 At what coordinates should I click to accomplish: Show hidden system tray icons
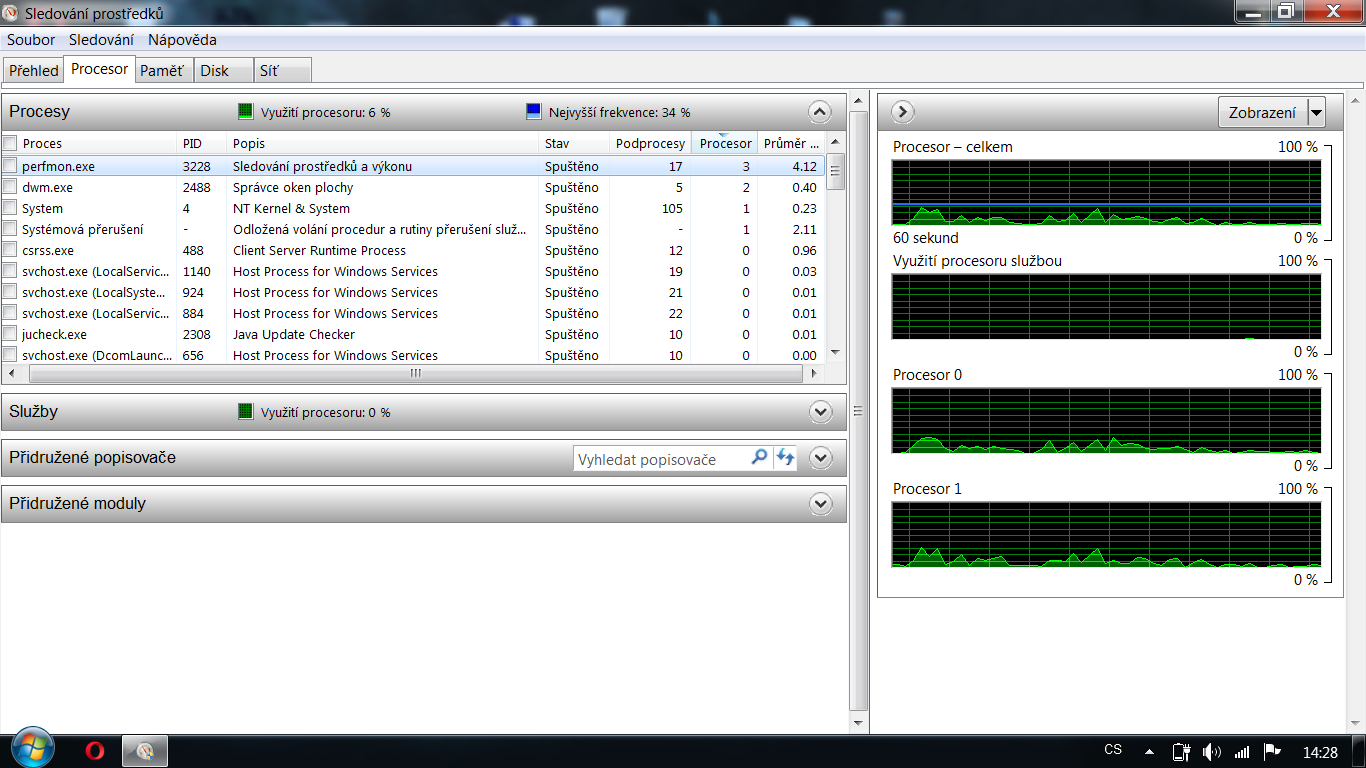click(1150, 751)
